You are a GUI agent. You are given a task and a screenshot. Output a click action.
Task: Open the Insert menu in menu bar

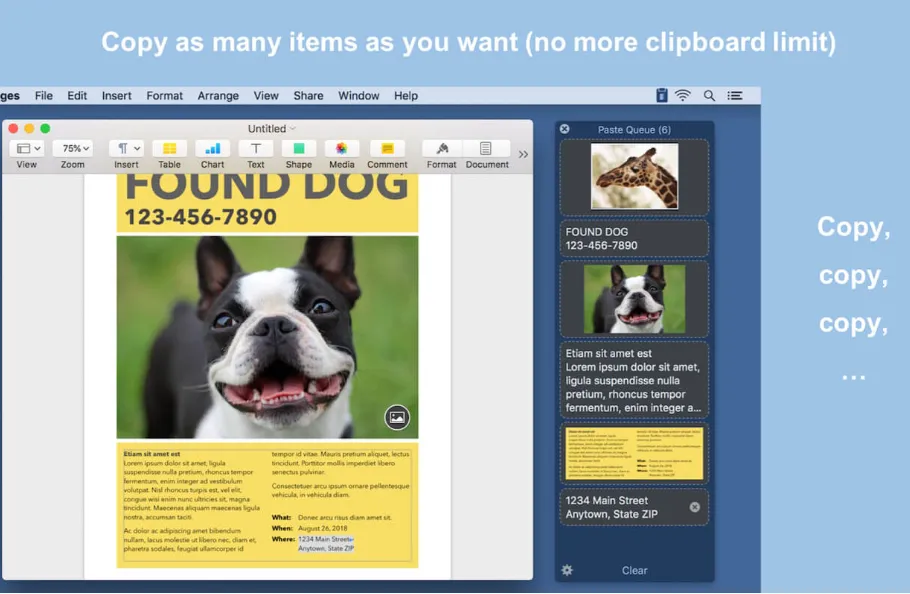pos(117,96)
